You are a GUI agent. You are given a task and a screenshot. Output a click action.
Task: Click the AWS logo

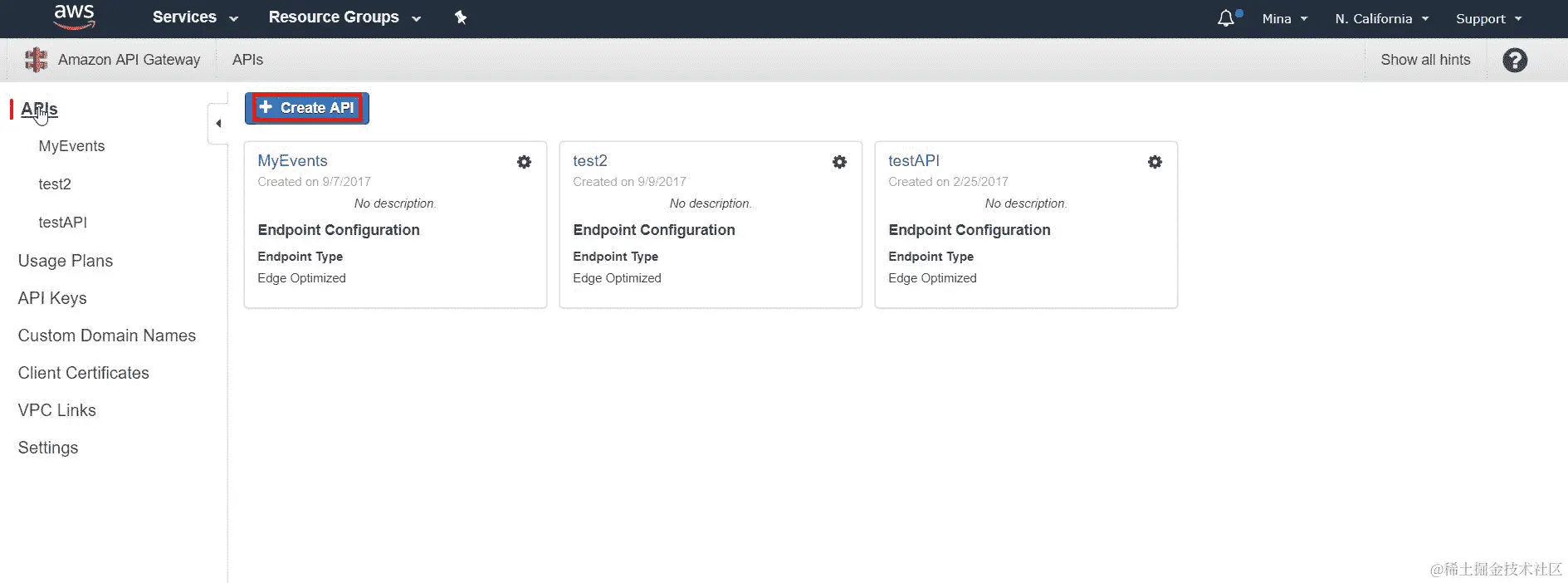(74, 17)
